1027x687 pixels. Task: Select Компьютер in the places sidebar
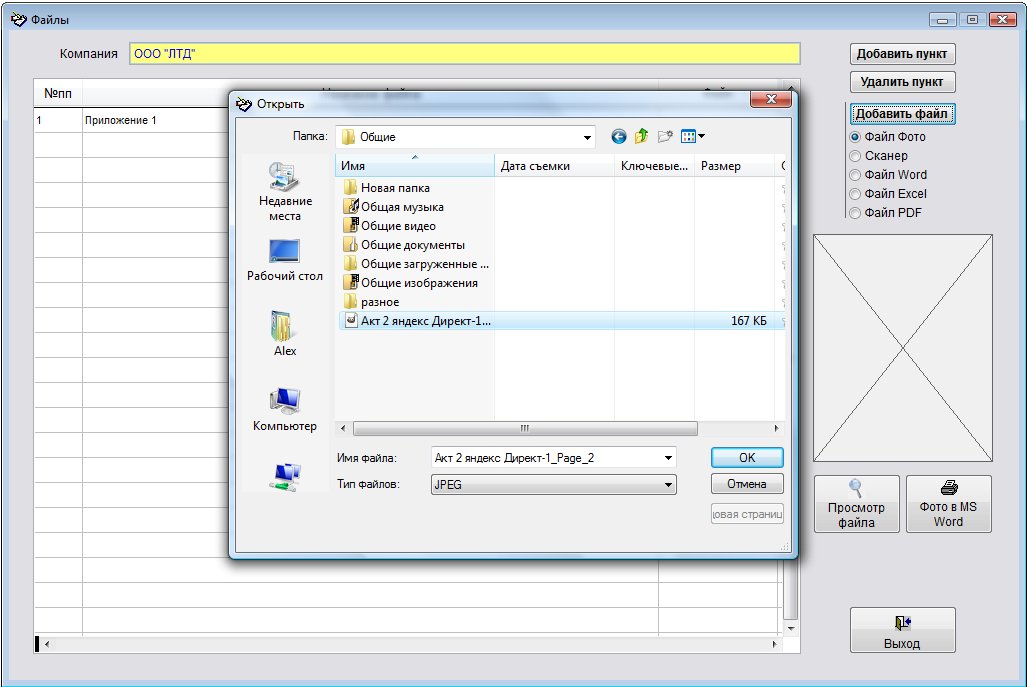tap(285, 410)
